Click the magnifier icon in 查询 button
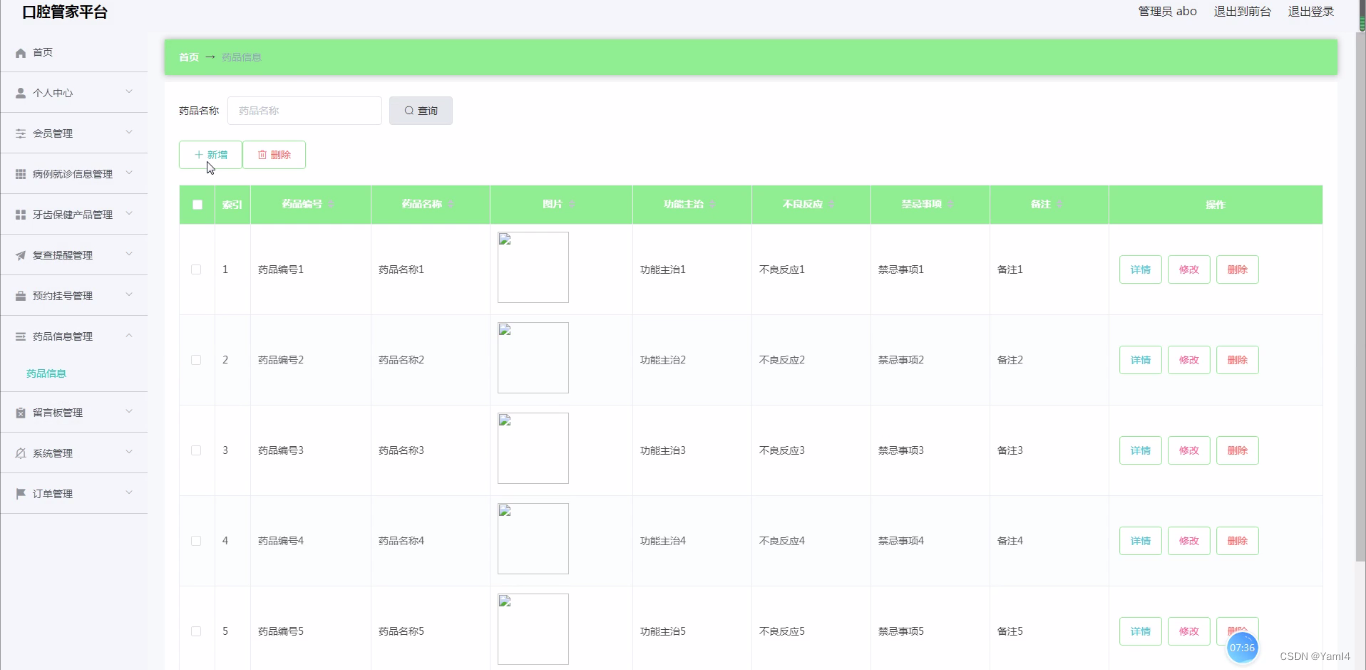This screenshot has height=670, width=1366. click(409, 111)
